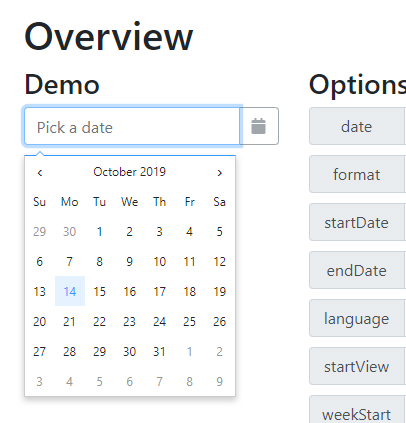Screen dimensions: 406x423
Task: Select grayed-out November 9 date
Action: 219,381
